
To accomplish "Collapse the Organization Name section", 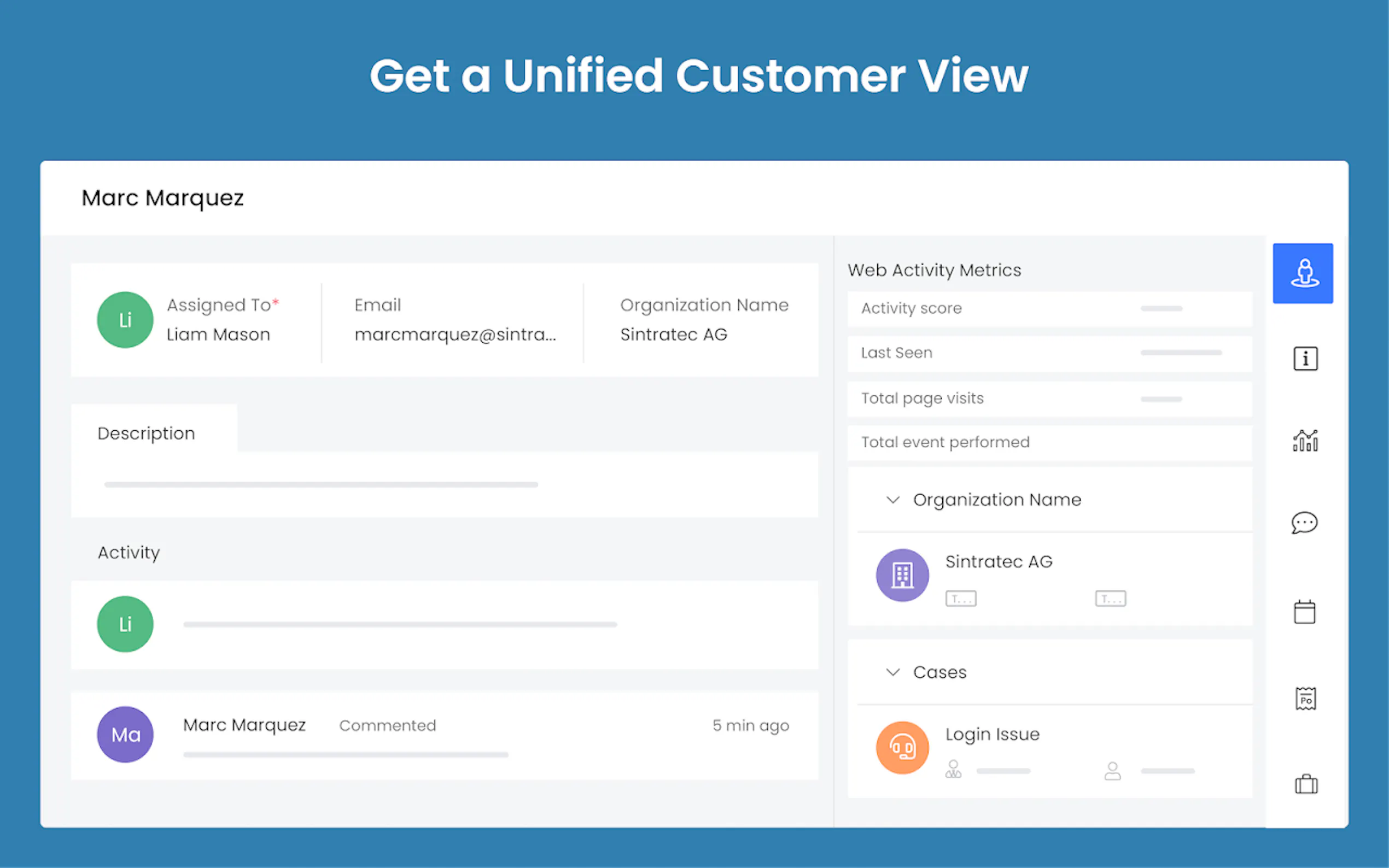I will (892, 500).
